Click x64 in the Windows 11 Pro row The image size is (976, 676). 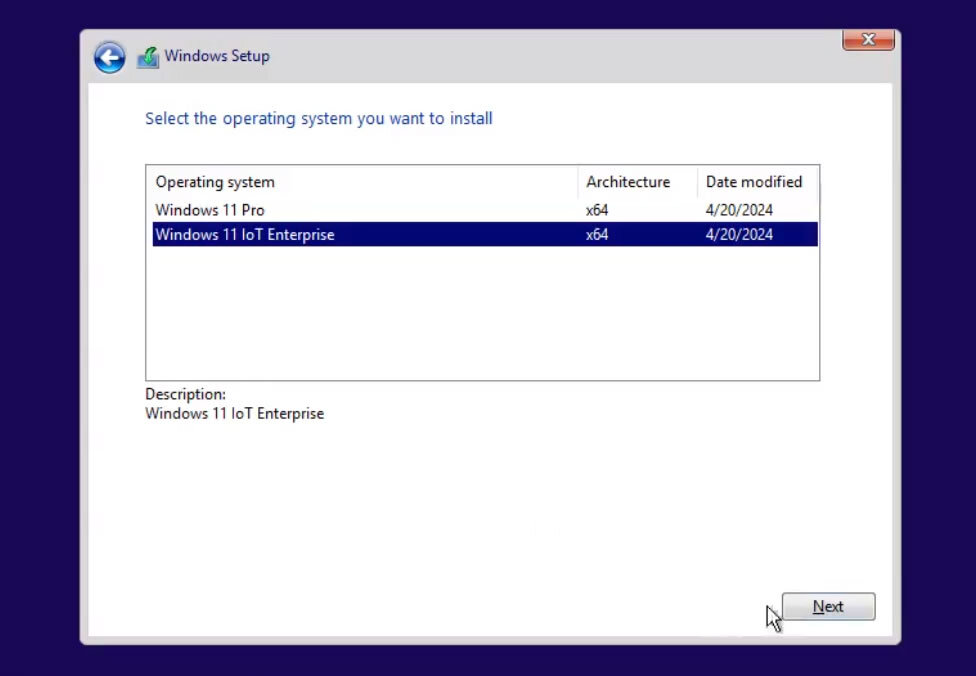point(597,210)
